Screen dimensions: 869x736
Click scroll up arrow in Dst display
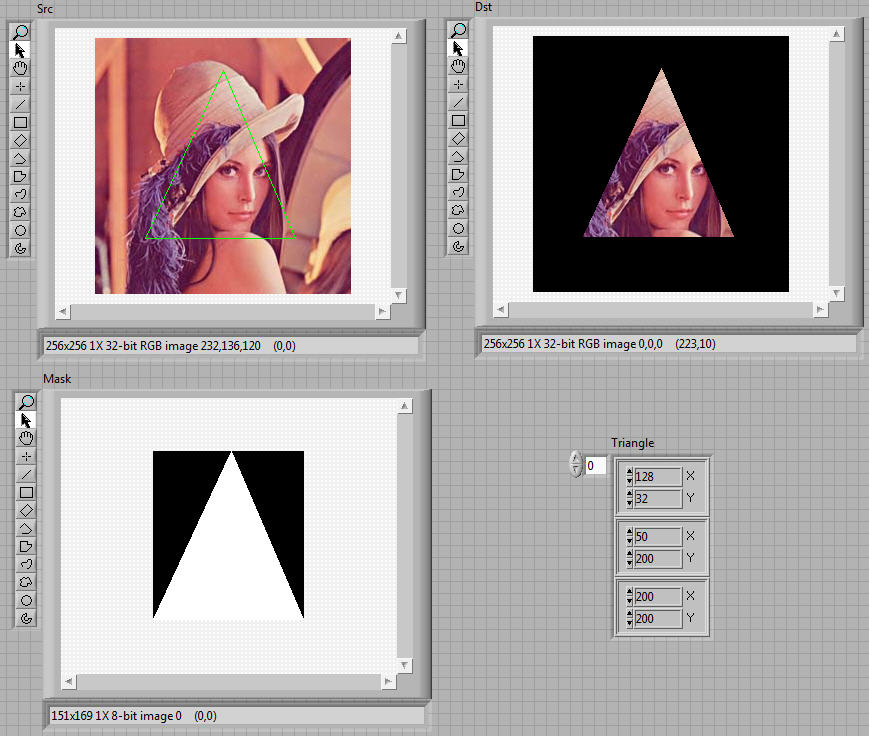tap(837, 34)
